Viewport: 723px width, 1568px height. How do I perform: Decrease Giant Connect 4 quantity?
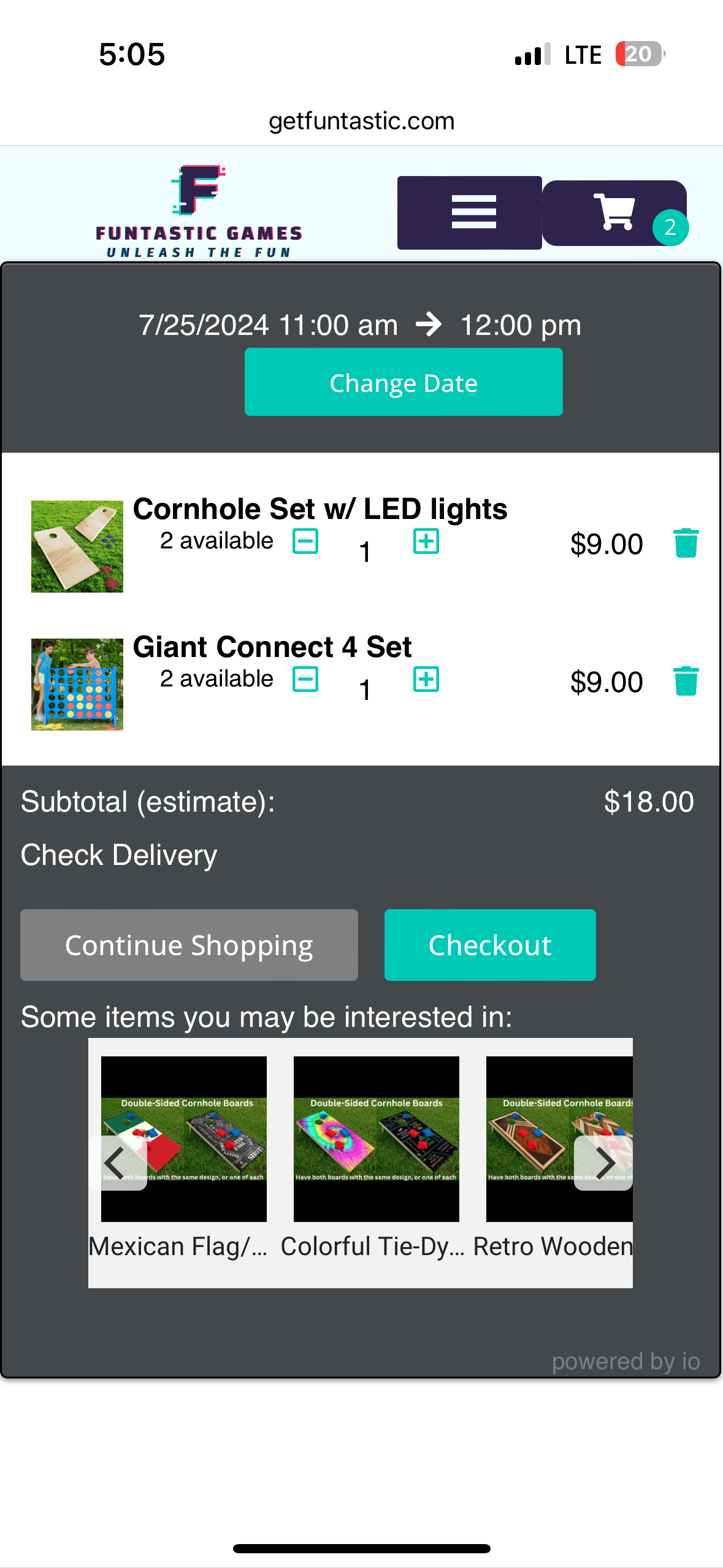coord(305,679)
